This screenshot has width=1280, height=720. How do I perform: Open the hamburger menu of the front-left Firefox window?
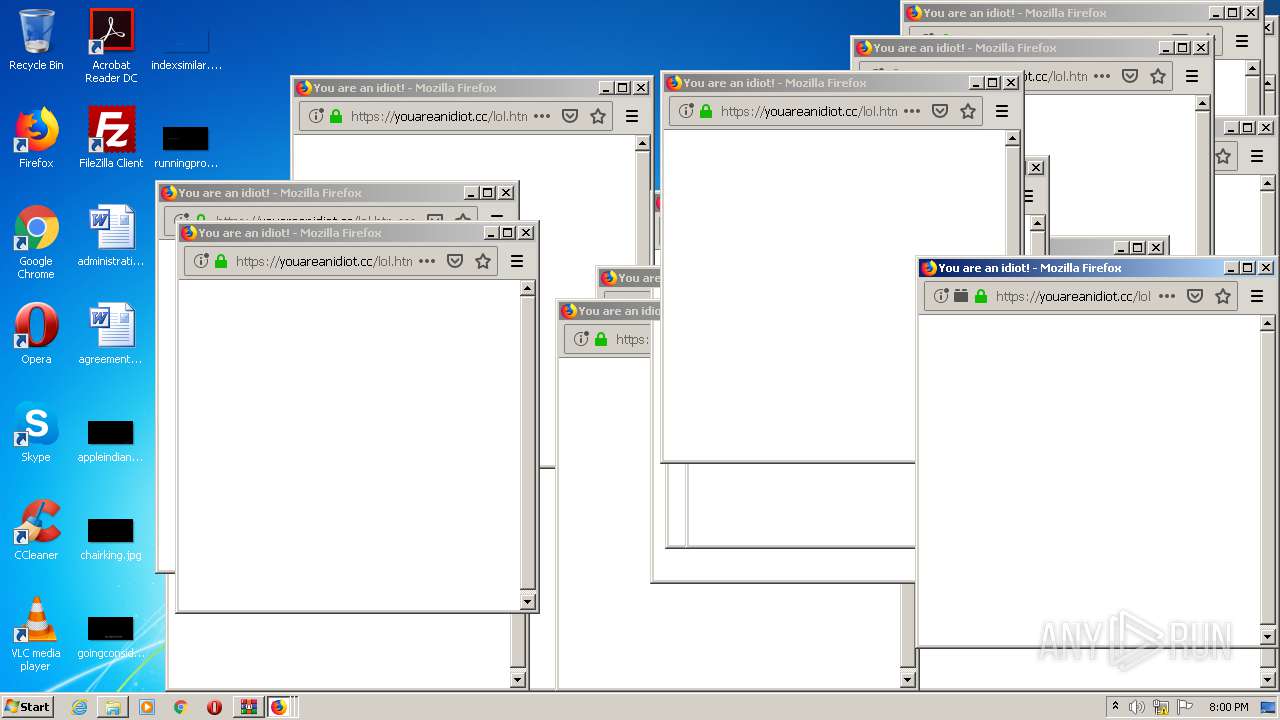pyautogui.click(x=517, y=261)
